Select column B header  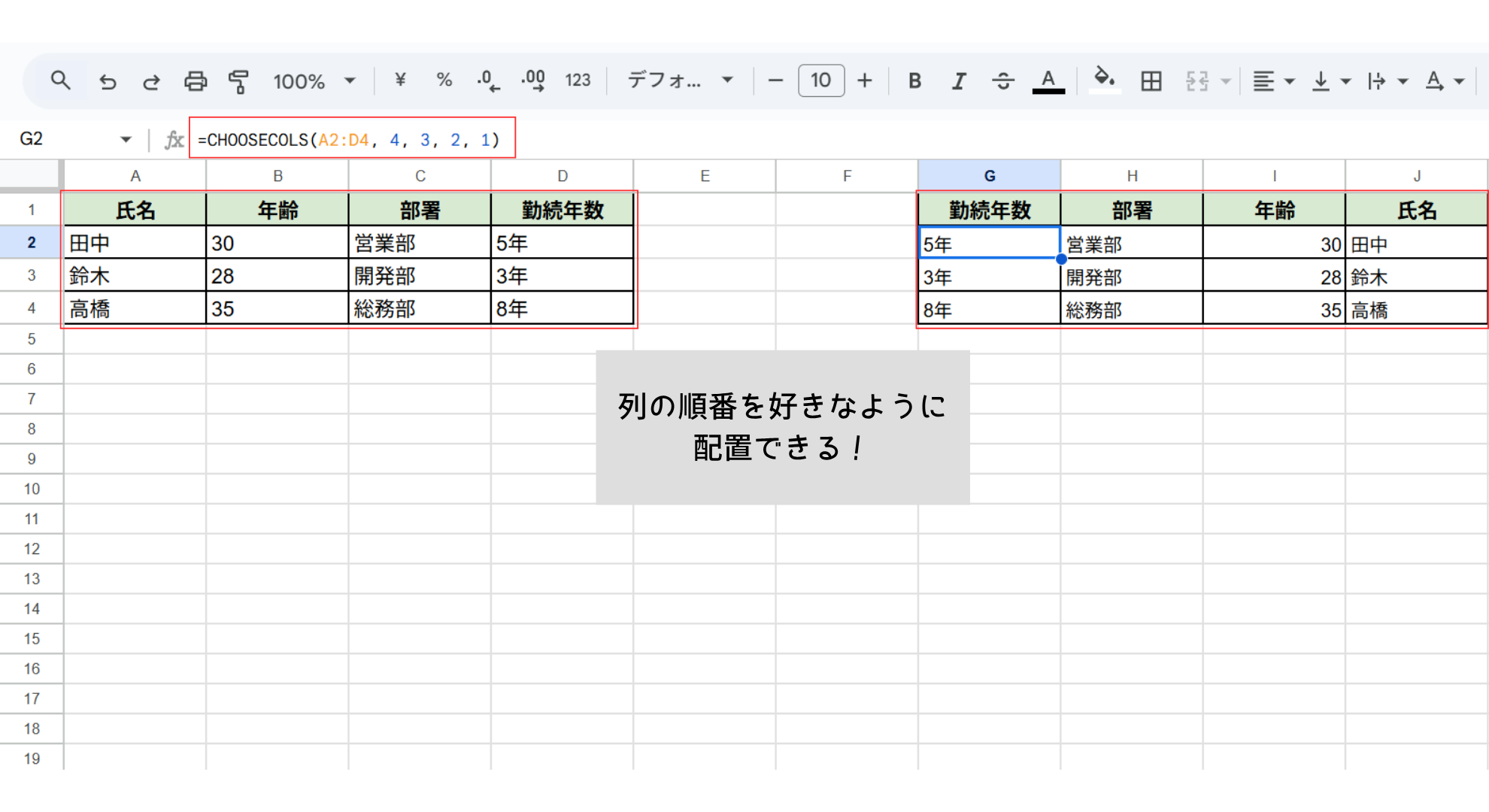tap(277, 176)
